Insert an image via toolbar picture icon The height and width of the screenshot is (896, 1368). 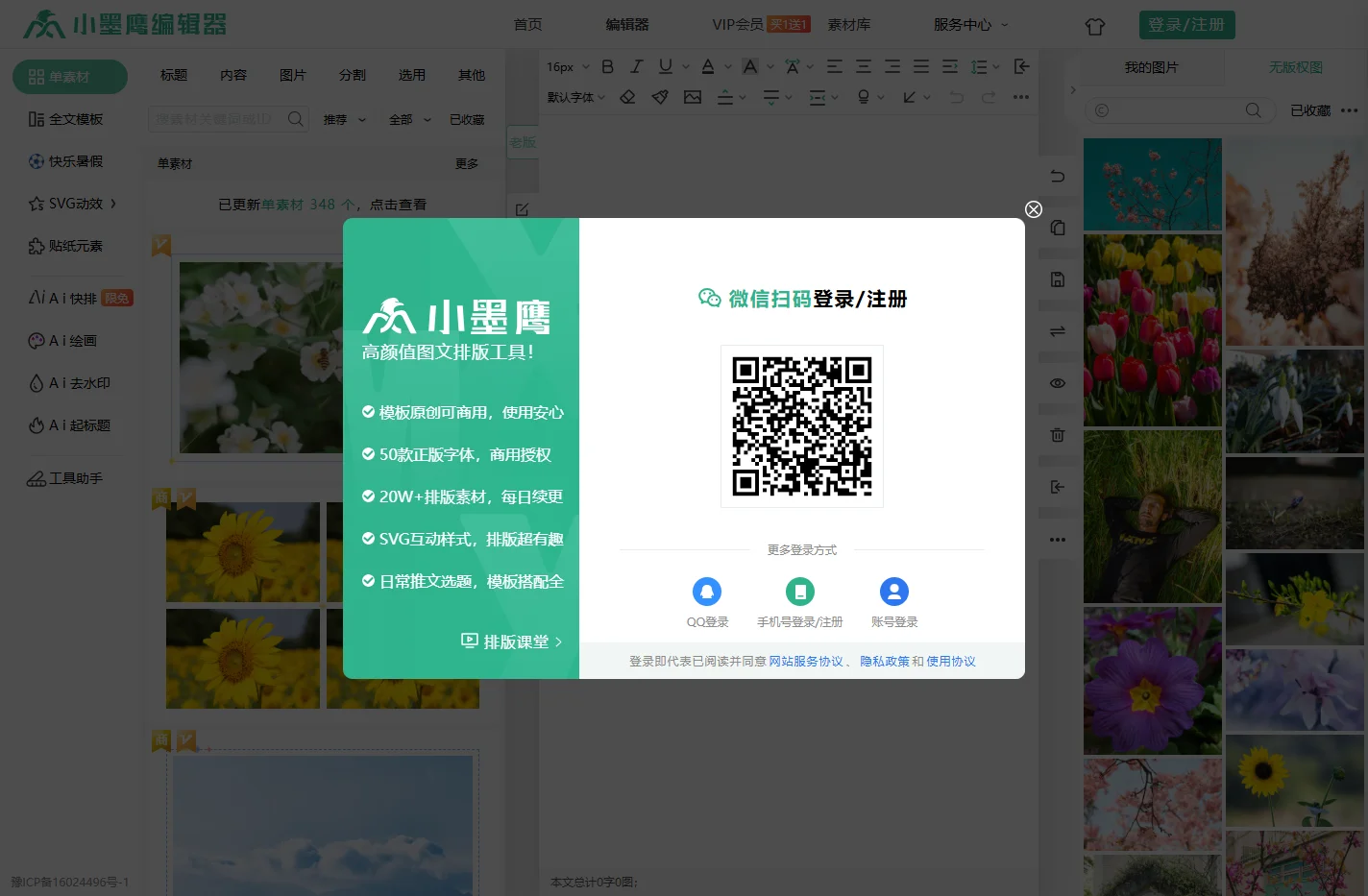click(x=693, y=97)
